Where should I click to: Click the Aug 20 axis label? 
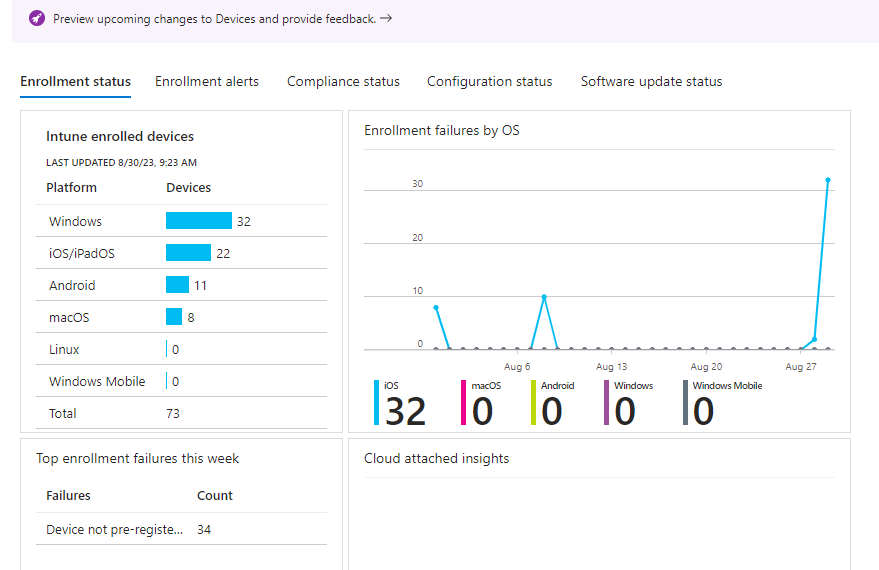706,367
